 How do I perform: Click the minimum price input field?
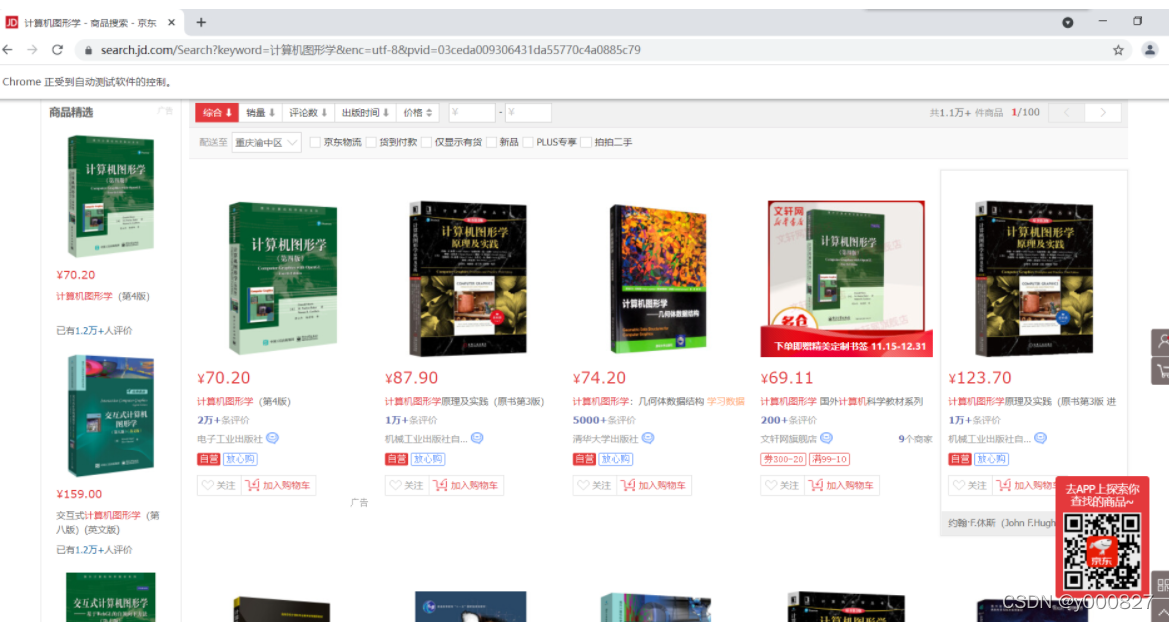coord(472,113)
